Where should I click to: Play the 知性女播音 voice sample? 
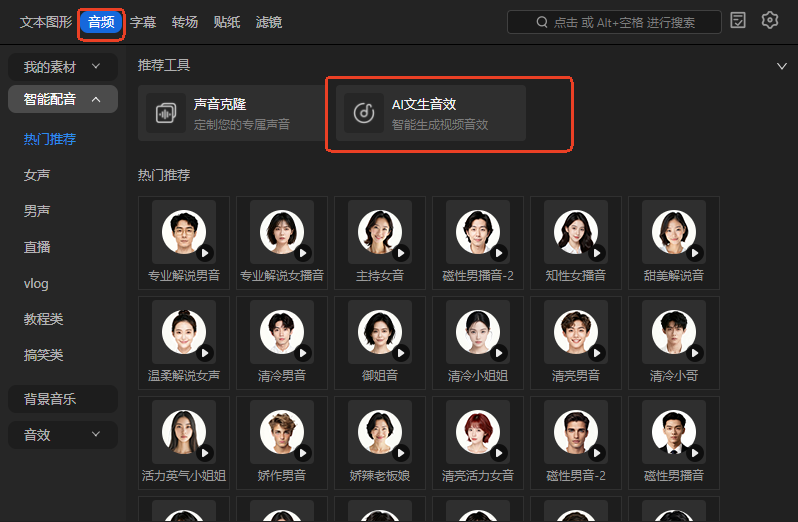click(597, 252)
